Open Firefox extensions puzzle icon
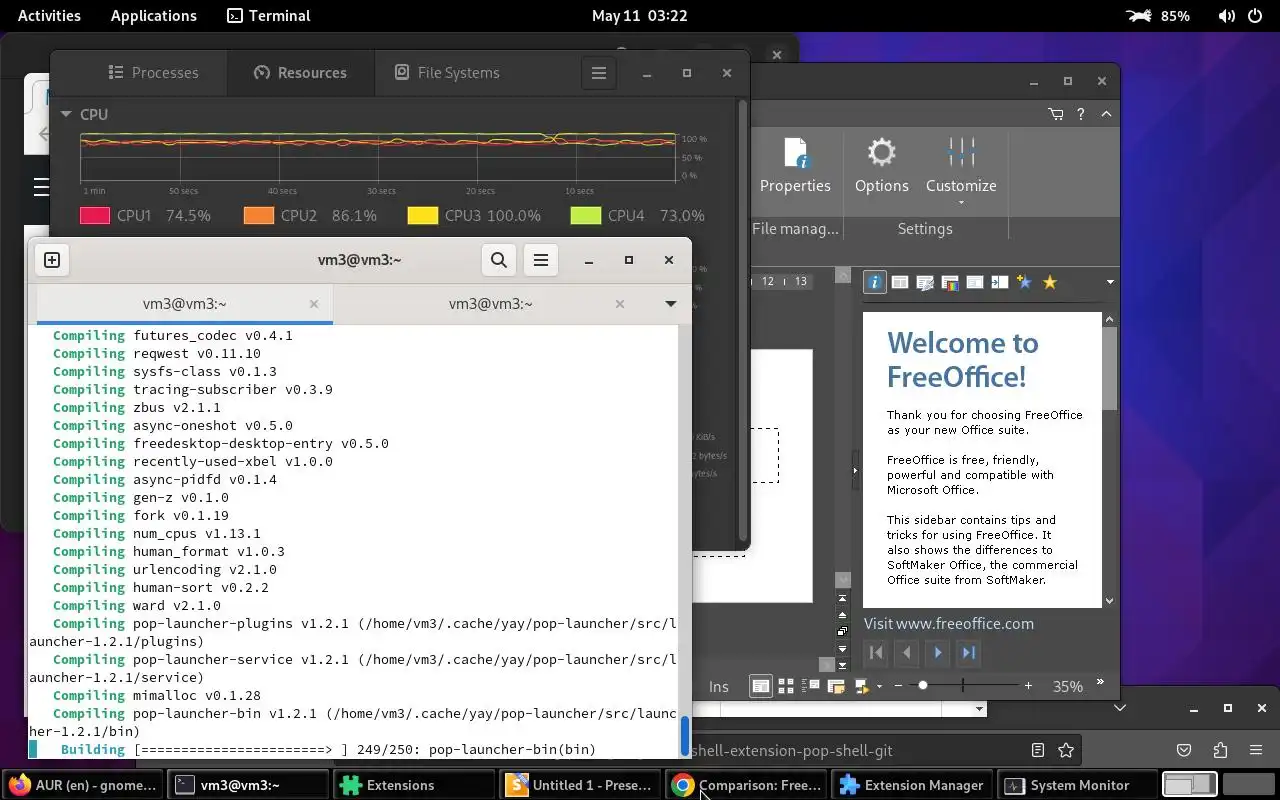The width and height of the screenshot is (1280, 800). pyautogui.click(x=1220, y=750)
